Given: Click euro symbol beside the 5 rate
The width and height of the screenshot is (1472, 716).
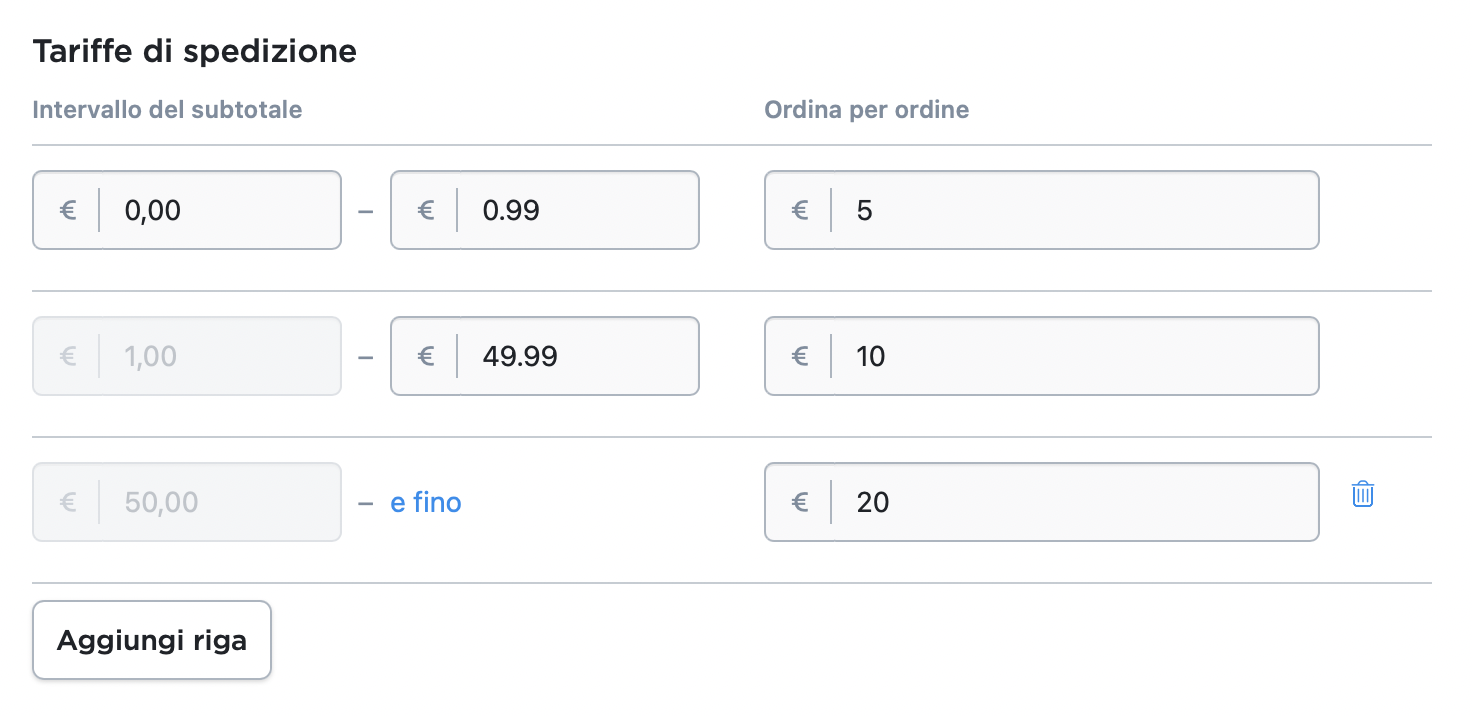Looking at the screenshot, I should [x=800, y=211].
